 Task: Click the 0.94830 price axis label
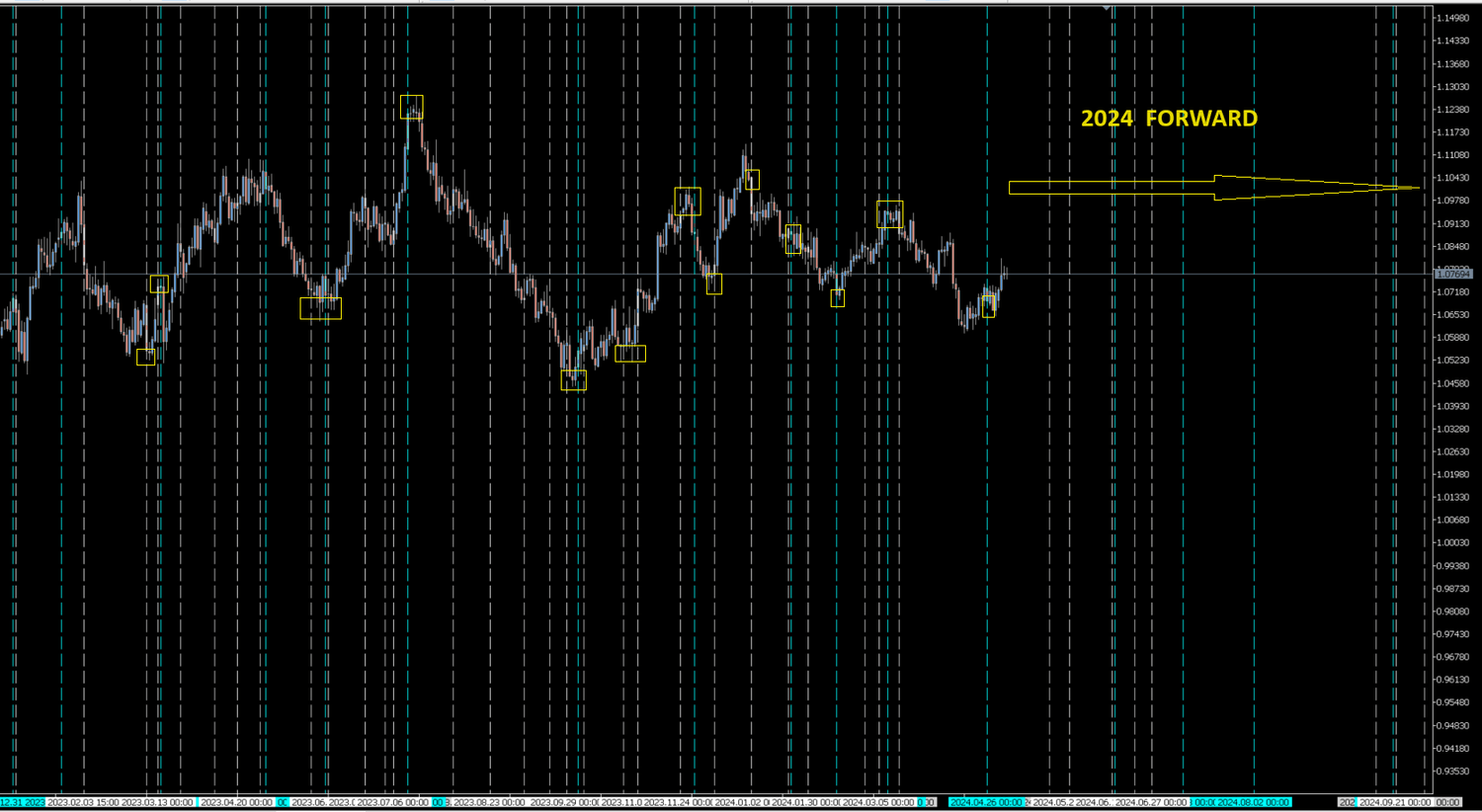tap(1454, 726)
